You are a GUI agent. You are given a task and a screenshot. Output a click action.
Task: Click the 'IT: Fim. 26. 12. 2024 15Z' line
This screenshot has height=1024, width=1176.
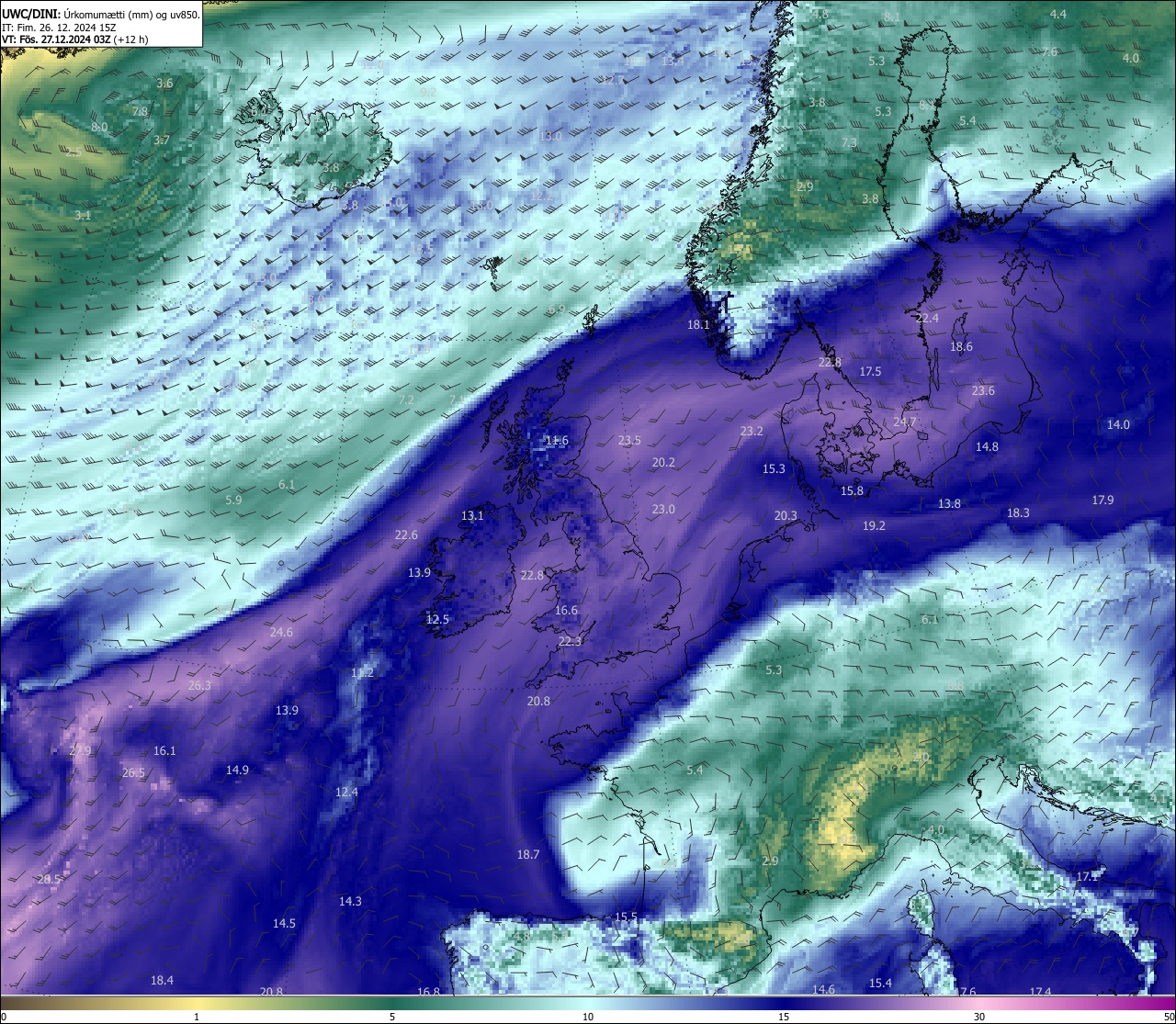[59, 28]
